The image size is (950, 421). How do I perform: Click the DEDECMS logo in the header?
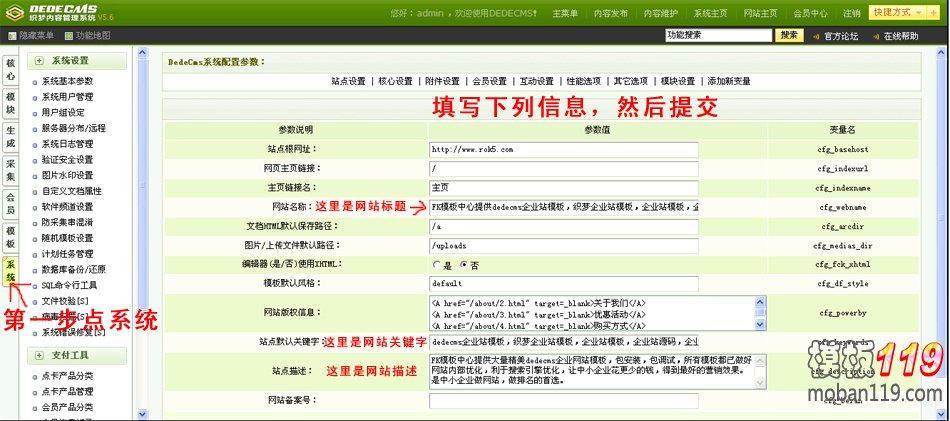(x=59, y=13)
